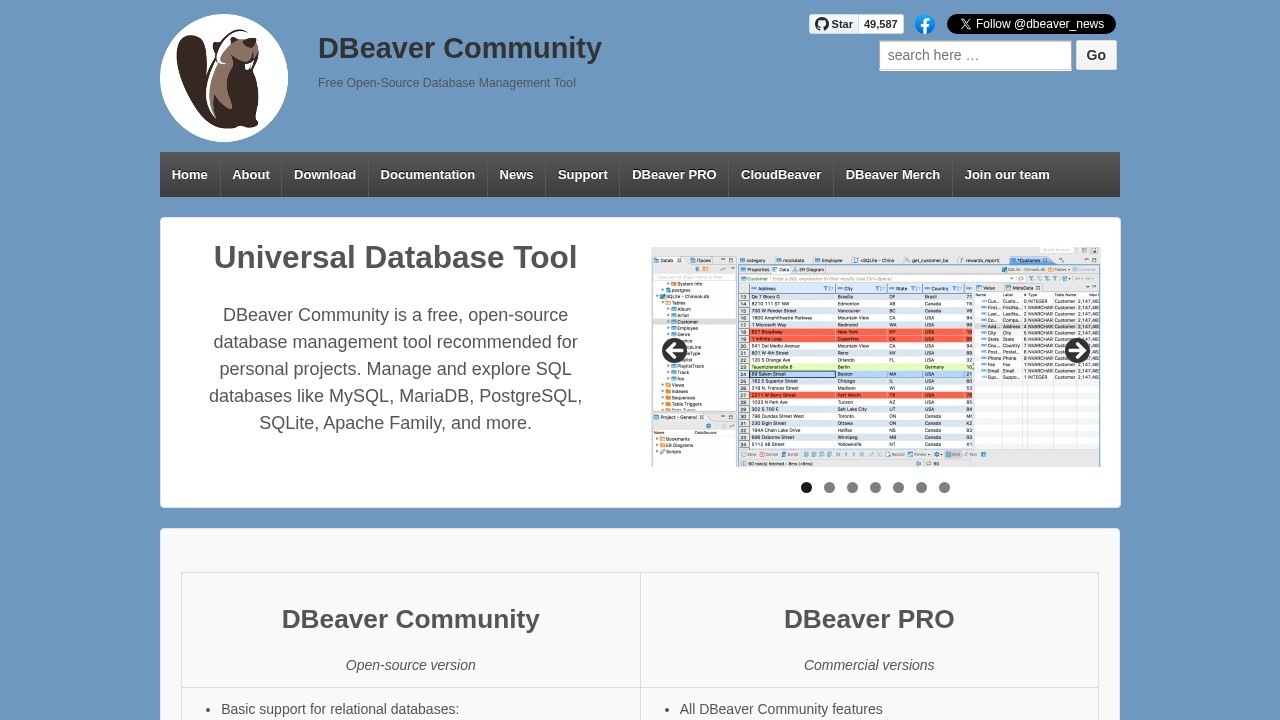
Task: Jump to slide four via its dot
Action: [875, 487]
